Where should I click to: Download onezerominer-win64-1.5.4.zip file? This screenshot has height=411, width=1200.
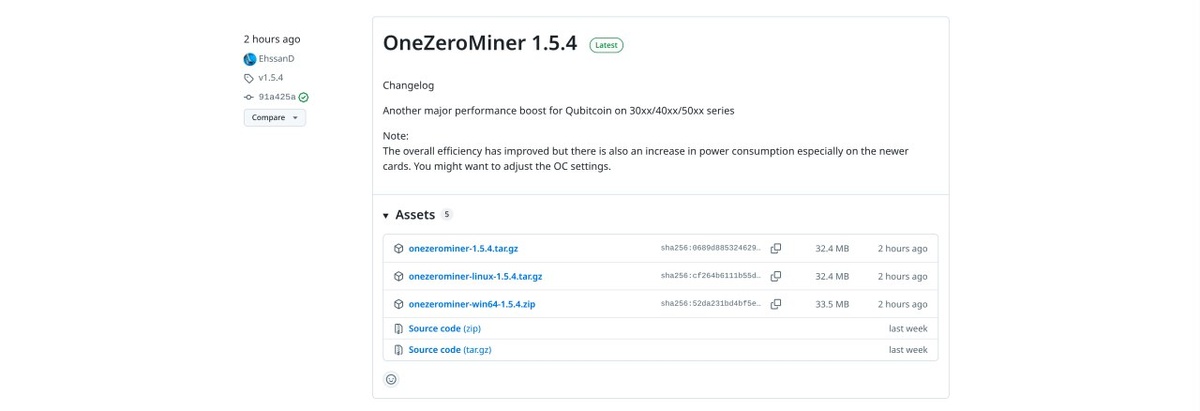(x=471, y=304)
